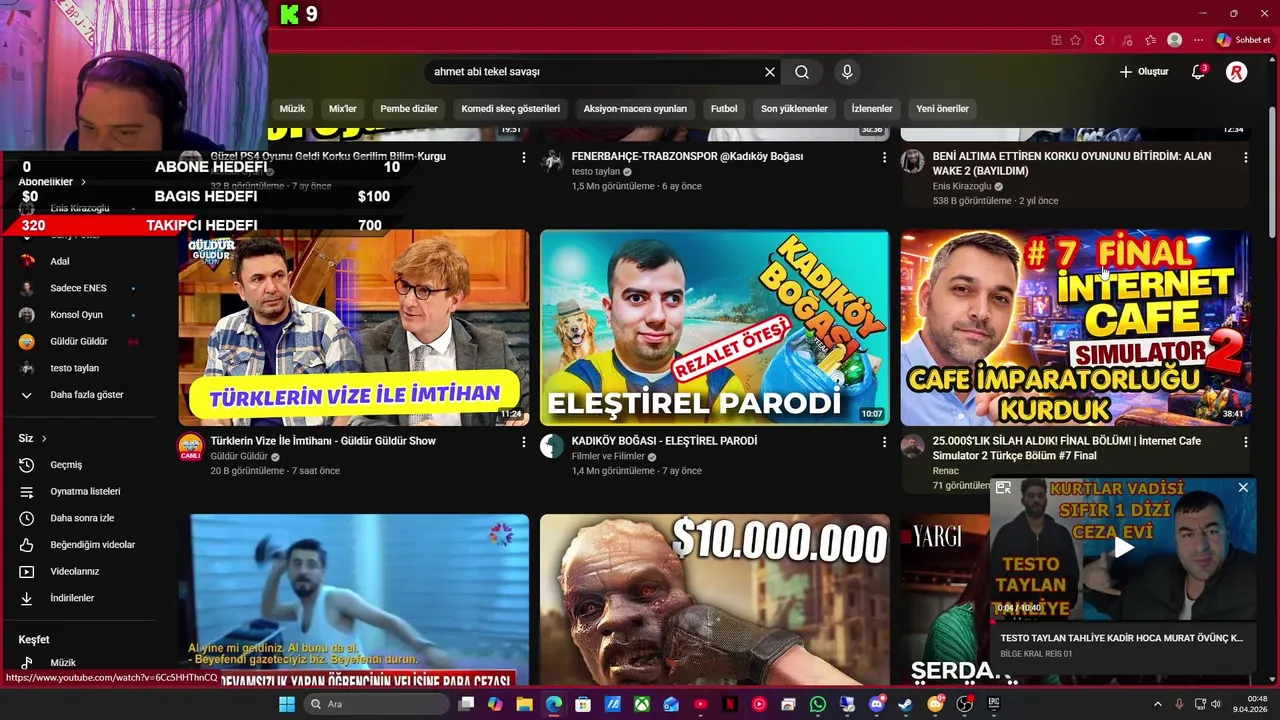This screenshot has height=720, width=1280.
Task: Open YouTube notifications bell
Action: (x=1198, y=72)
